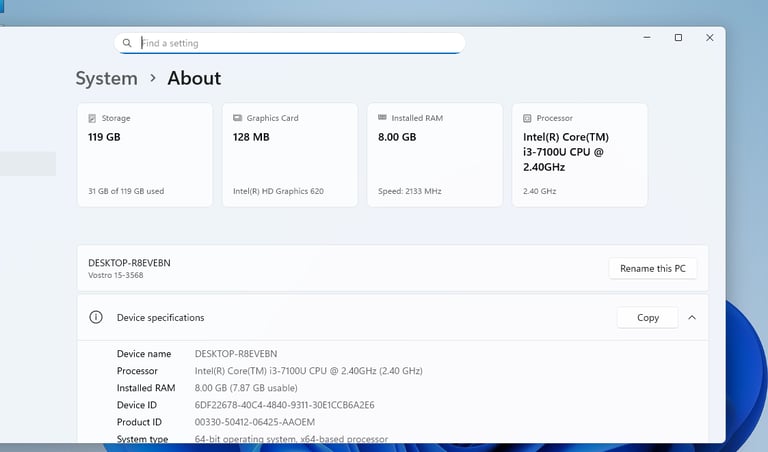This screenshot has height=452, width=768.
Task: Click the Processor card icon
Action: point(527,118)
